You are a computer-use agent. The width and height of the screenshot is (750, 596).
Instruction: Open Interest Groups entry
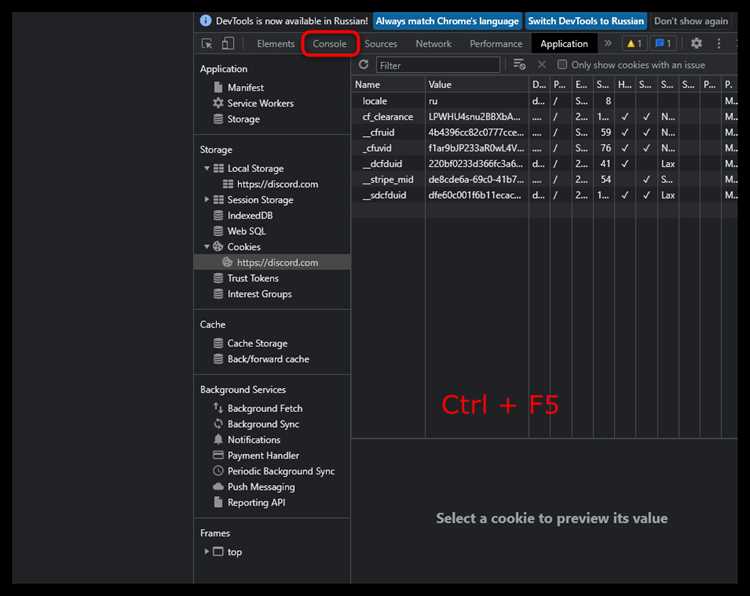[253, 294]
